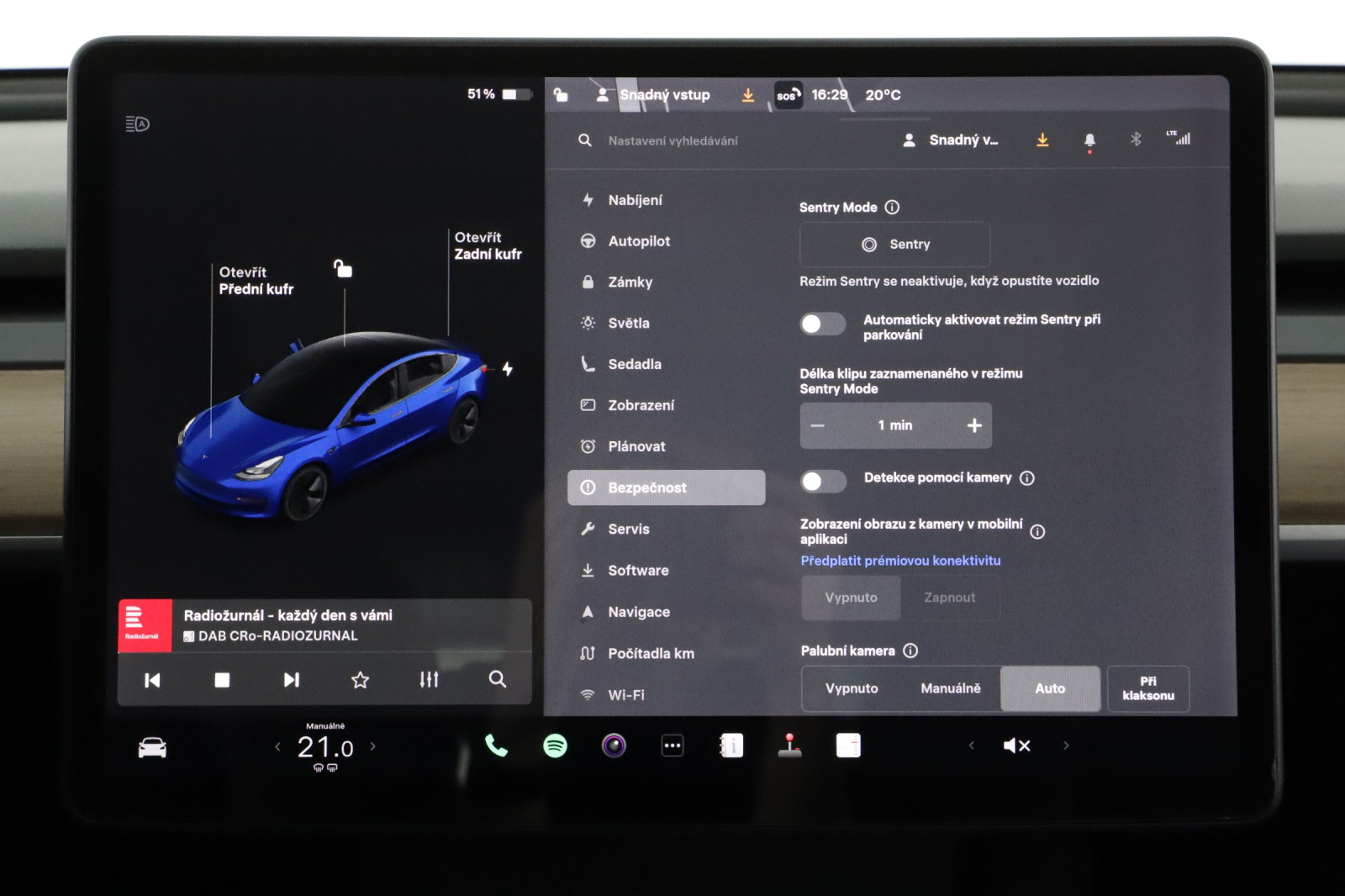Viewport: 1345px width, 896px height.
Task: Select Vypnuto for mobile camera view
Action: pyautogui.click(x=851, y=598)
